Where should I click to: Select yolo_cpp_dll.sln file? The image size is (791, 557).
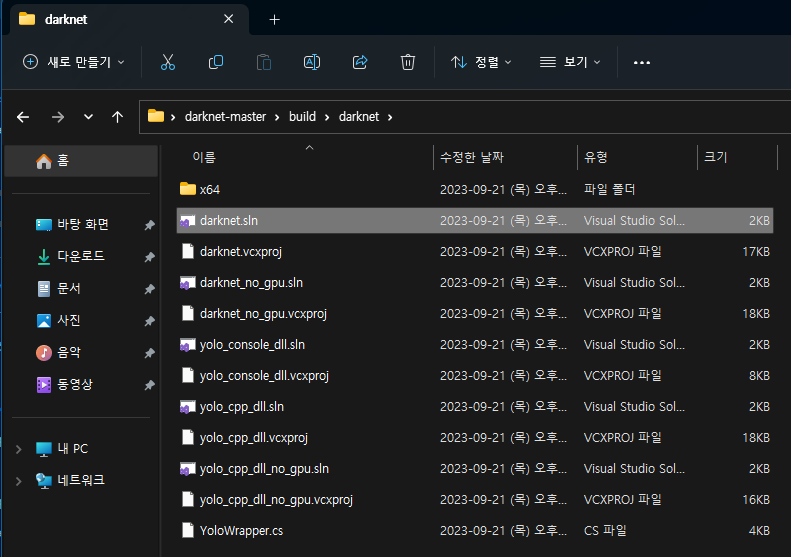point(475,407)
